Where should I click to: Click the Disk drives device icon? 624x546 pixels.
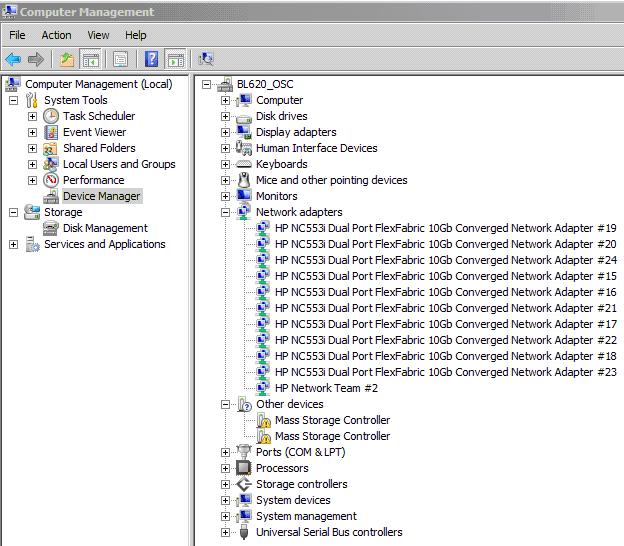pyautogui.click(x=244, y=117)
